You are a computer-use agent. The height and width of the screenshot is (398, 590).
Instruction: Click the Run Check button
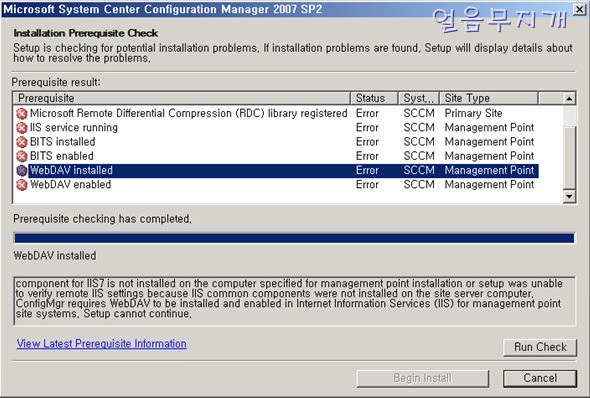(x=540, y=347)
